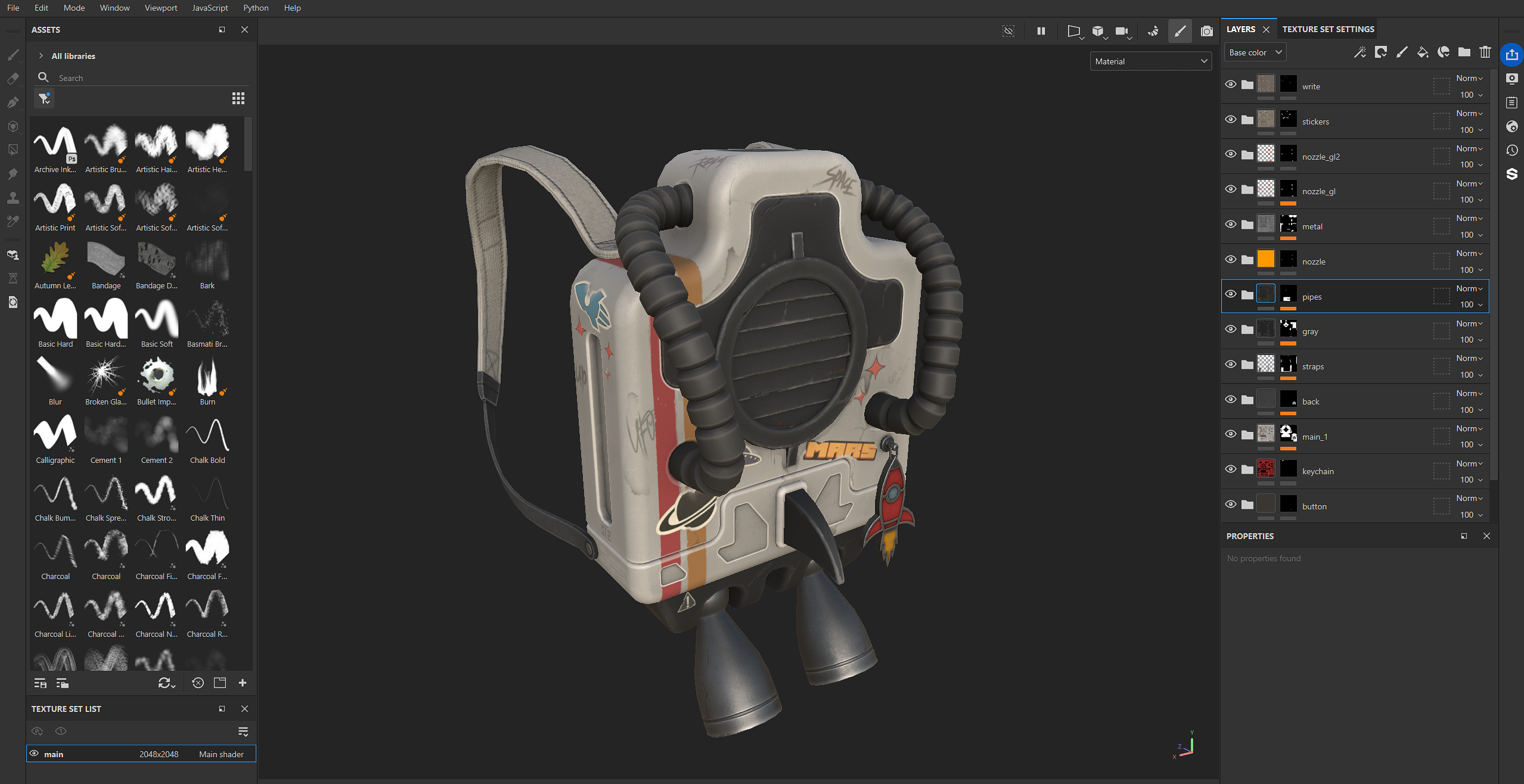The height and width of the screenshot is (784, 1524).
Task: Toggle visibility of keychain layer
Action: coord(1230,469)
